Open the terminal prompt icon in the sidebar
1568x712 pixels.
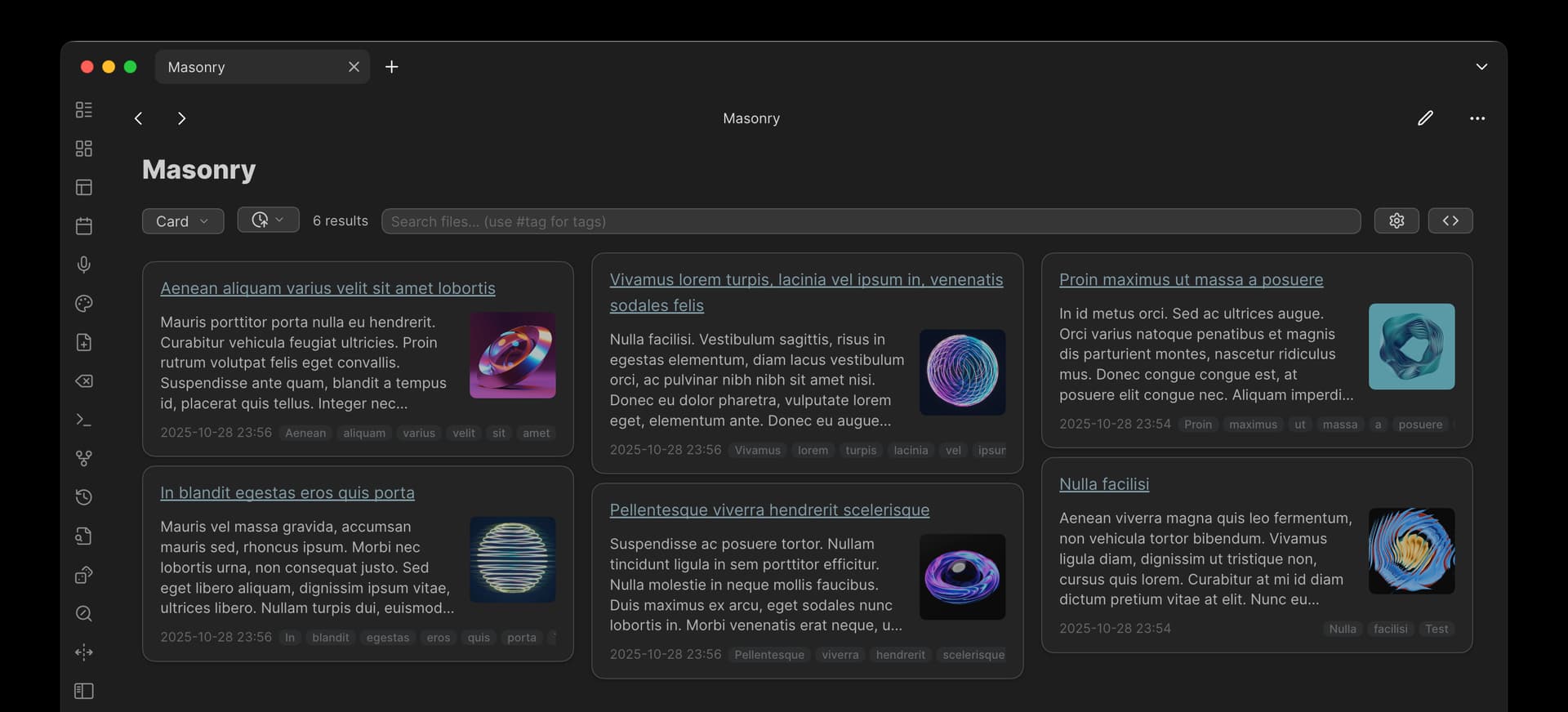84,420
